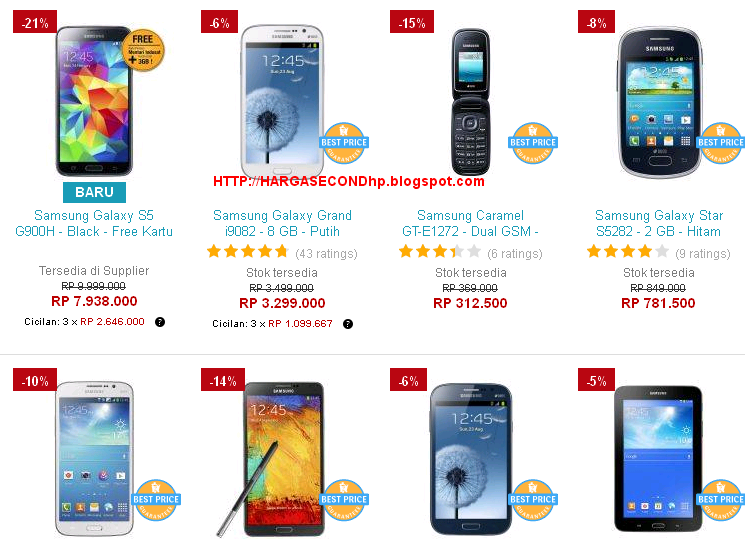
Task: Click the -15% discount badge on Caramel phone
Action: [412, 22]
